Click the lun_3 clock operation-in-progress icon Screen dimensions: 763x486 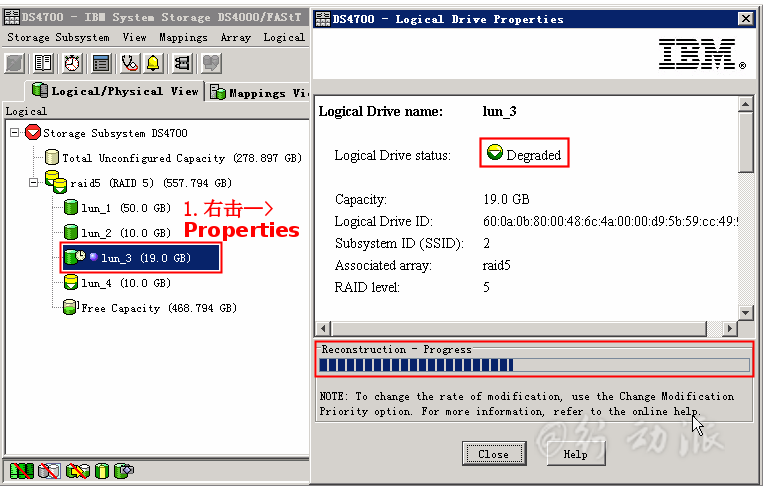tap(75, 257)
